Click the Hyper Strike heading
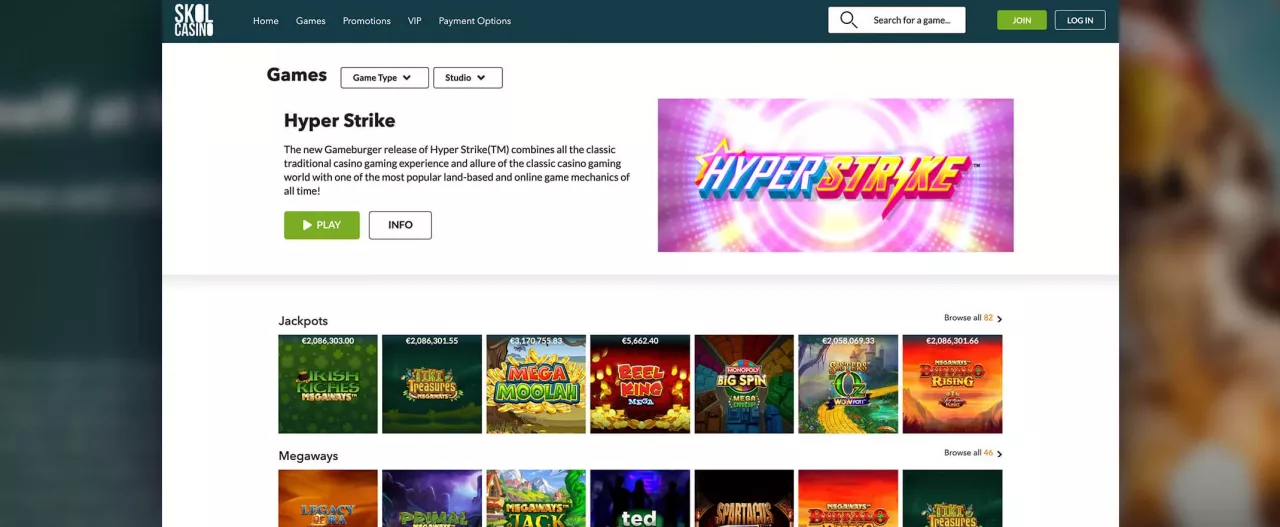 point(340,121)
